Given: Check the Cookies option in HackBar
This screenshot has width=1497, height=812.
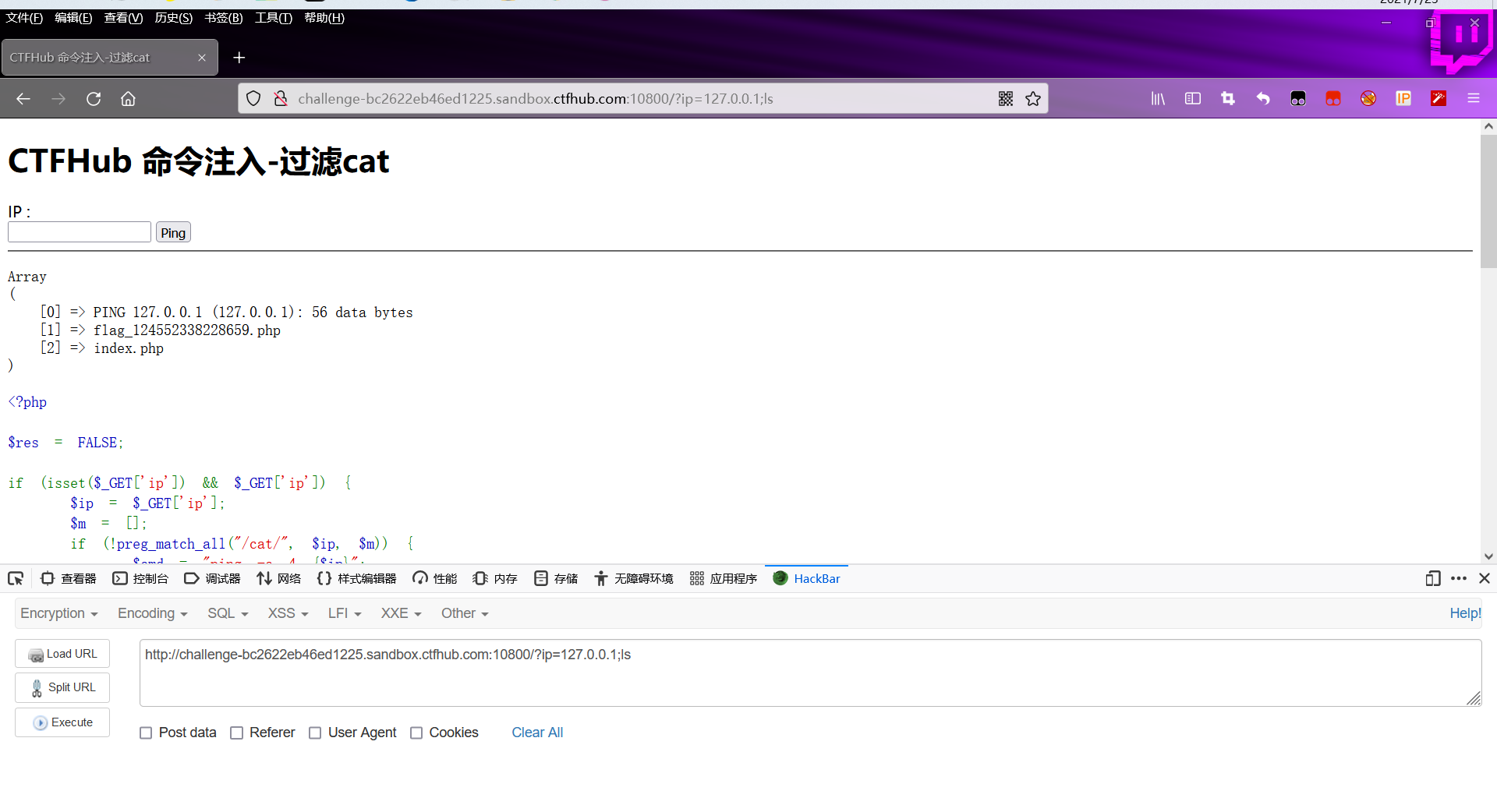Looking at the screenshot, I should 417,733.
